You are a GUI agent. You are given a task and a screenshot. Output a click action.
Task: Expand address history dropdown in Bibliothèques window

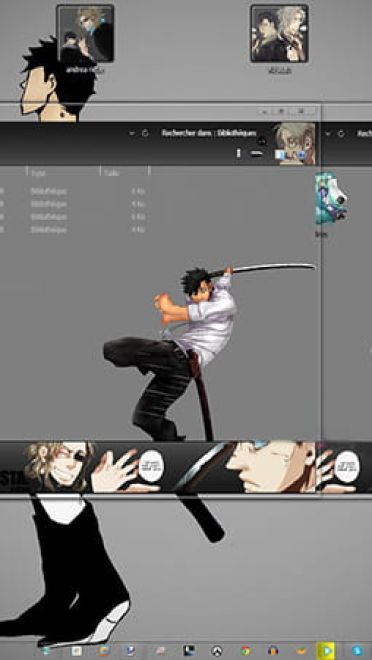[132, 133]
